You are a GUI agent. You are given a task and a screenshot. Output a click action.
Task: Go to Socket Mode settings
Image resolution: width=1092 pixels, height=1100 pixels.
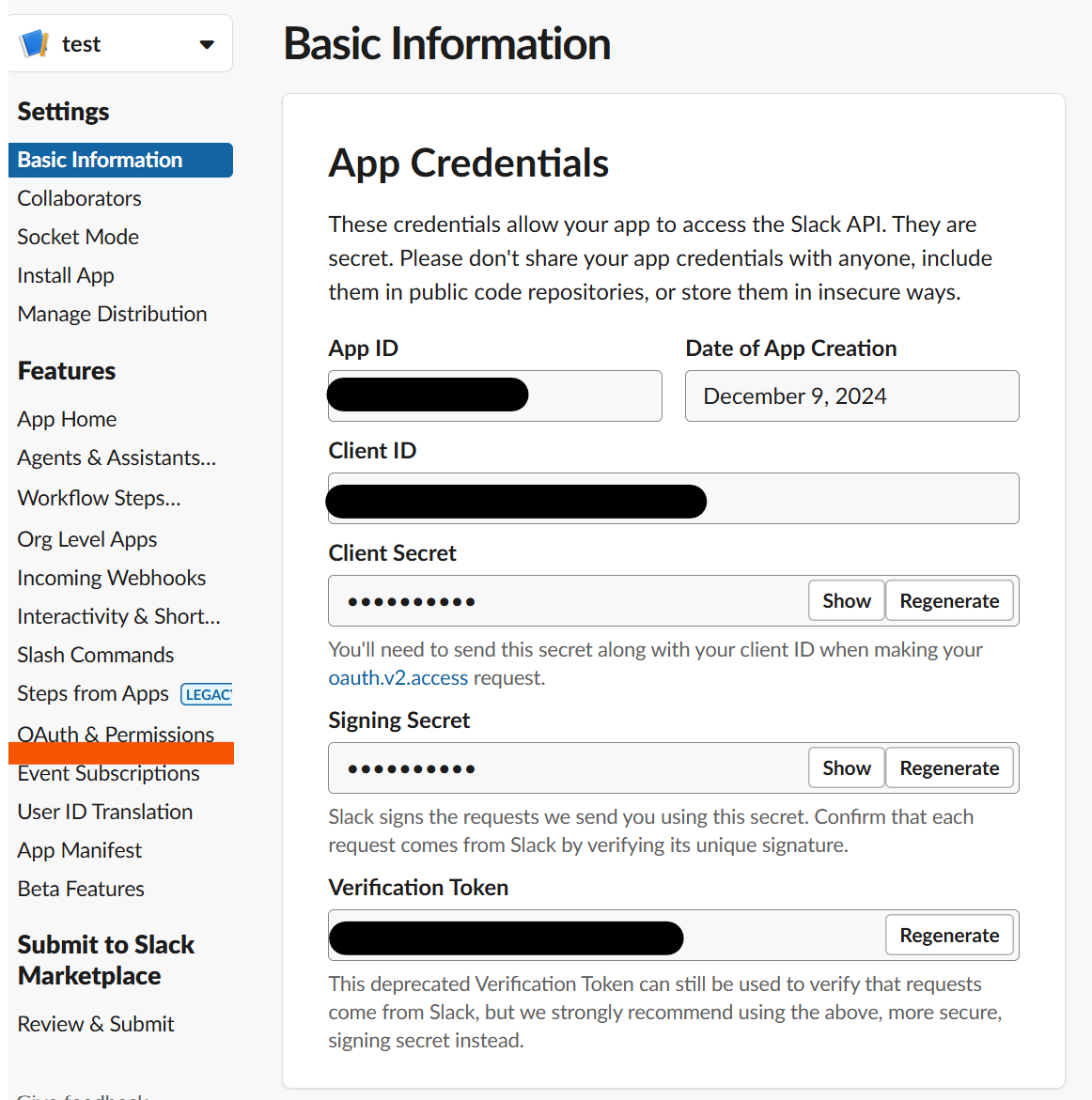coord(78,237)
